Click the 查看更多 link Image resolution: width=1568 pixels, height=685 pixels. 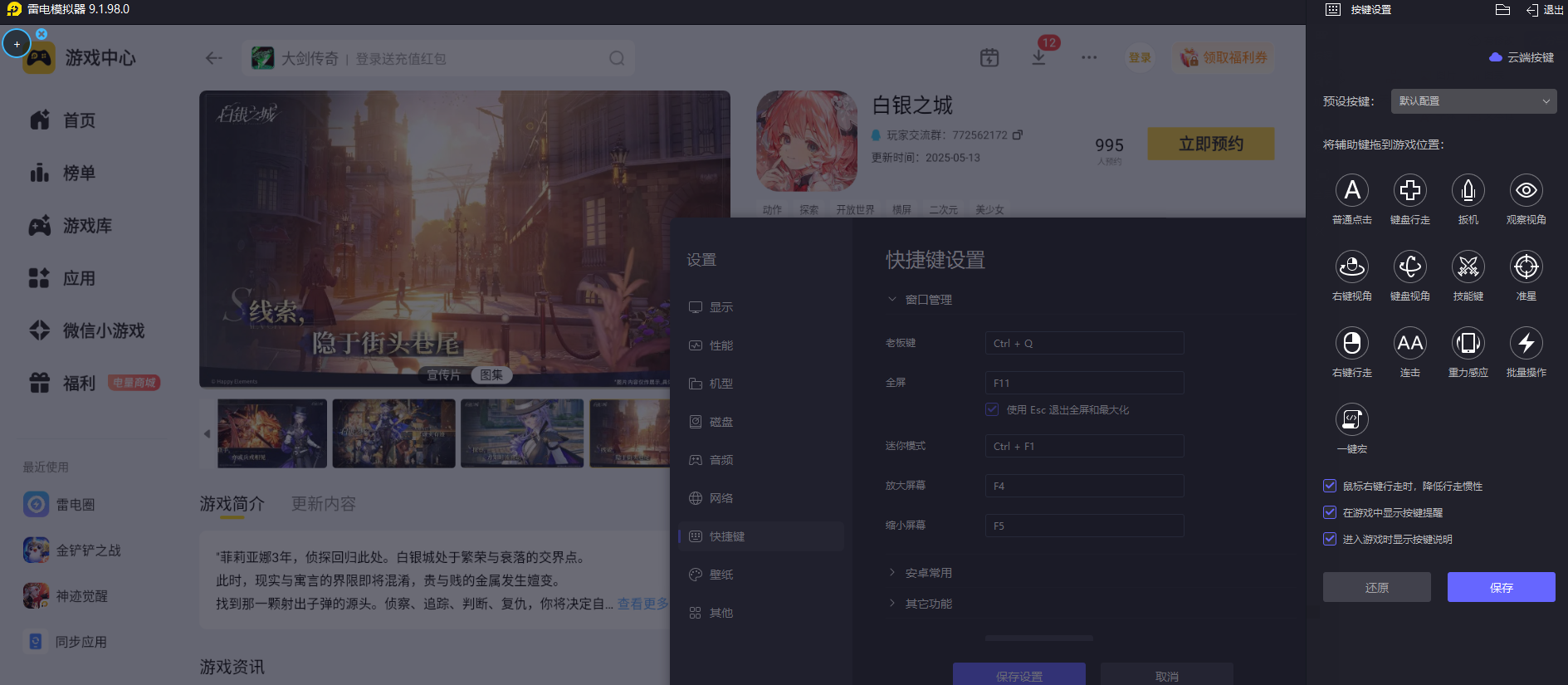[642, 604]
